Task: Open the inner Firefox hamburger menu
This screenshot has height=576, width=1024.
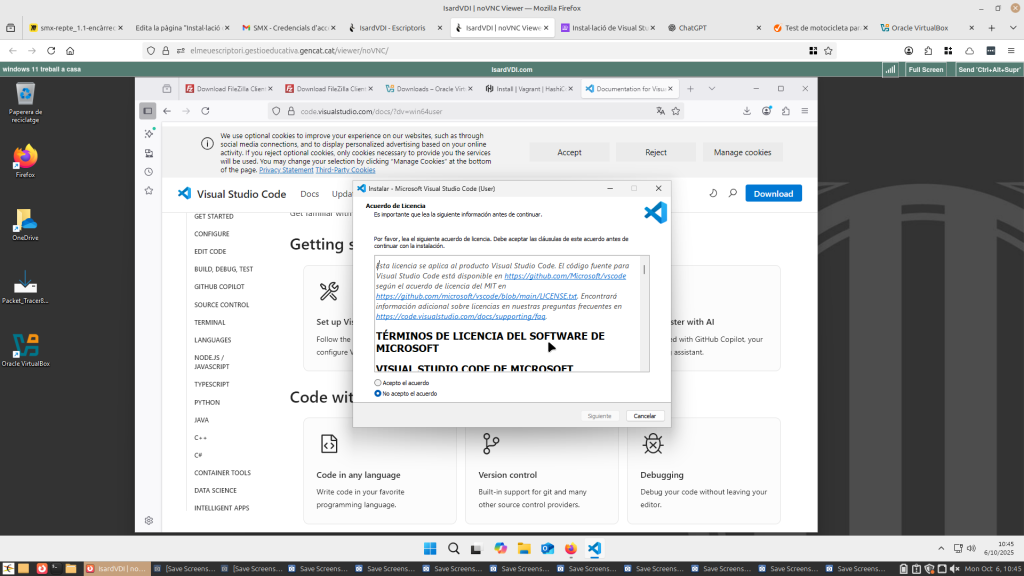Action: 804,111
